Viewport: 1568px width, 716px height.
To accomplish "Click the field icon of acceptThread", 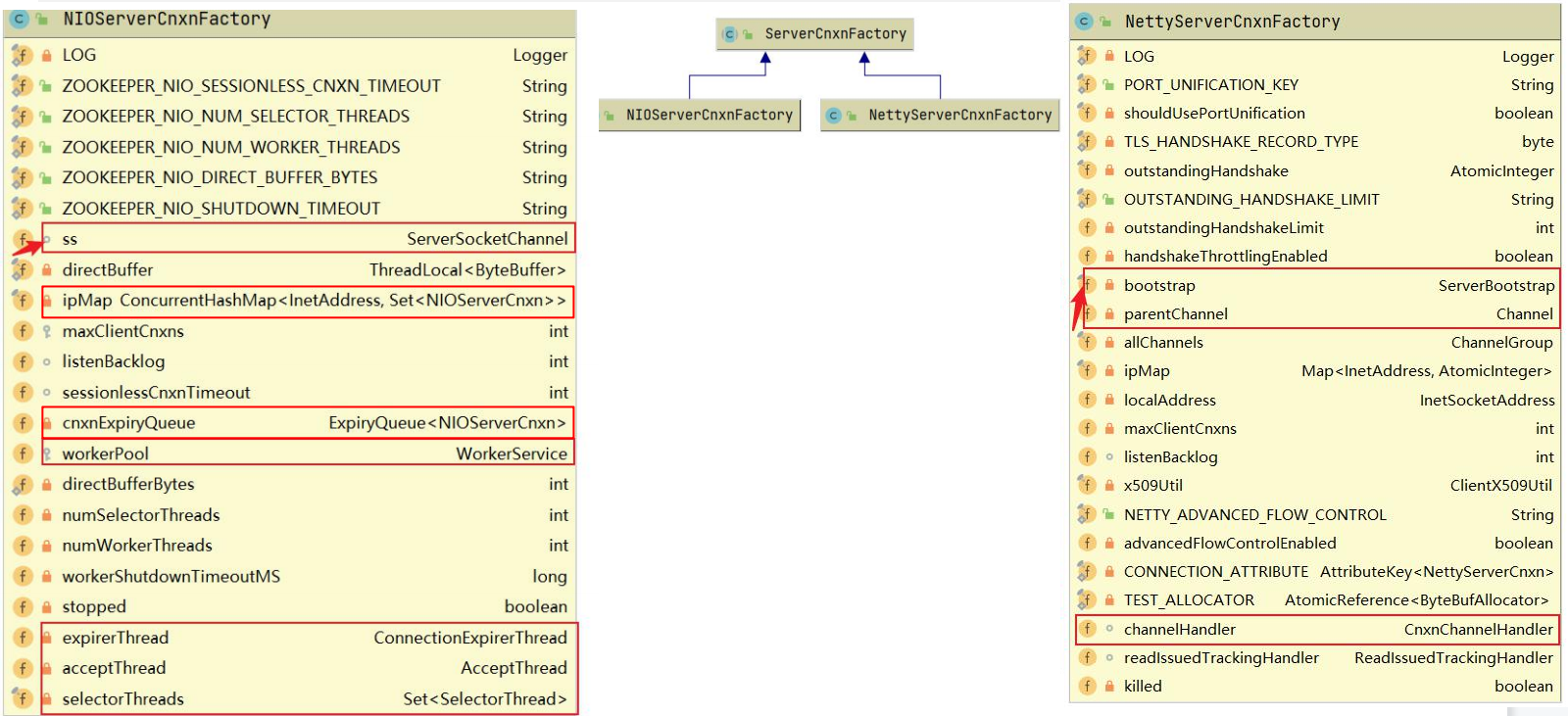I will (22, 668).
